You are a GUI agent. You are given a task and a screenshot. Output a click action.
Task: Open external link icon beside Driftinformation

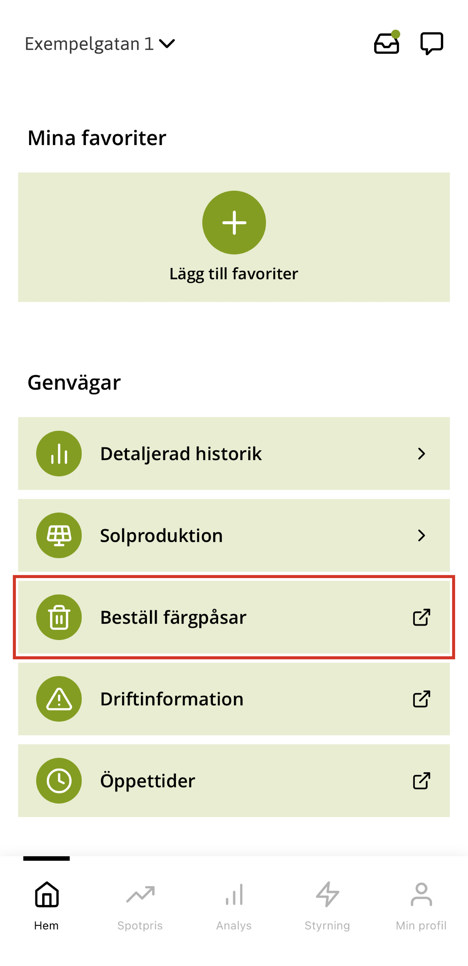tap(421, 699)
